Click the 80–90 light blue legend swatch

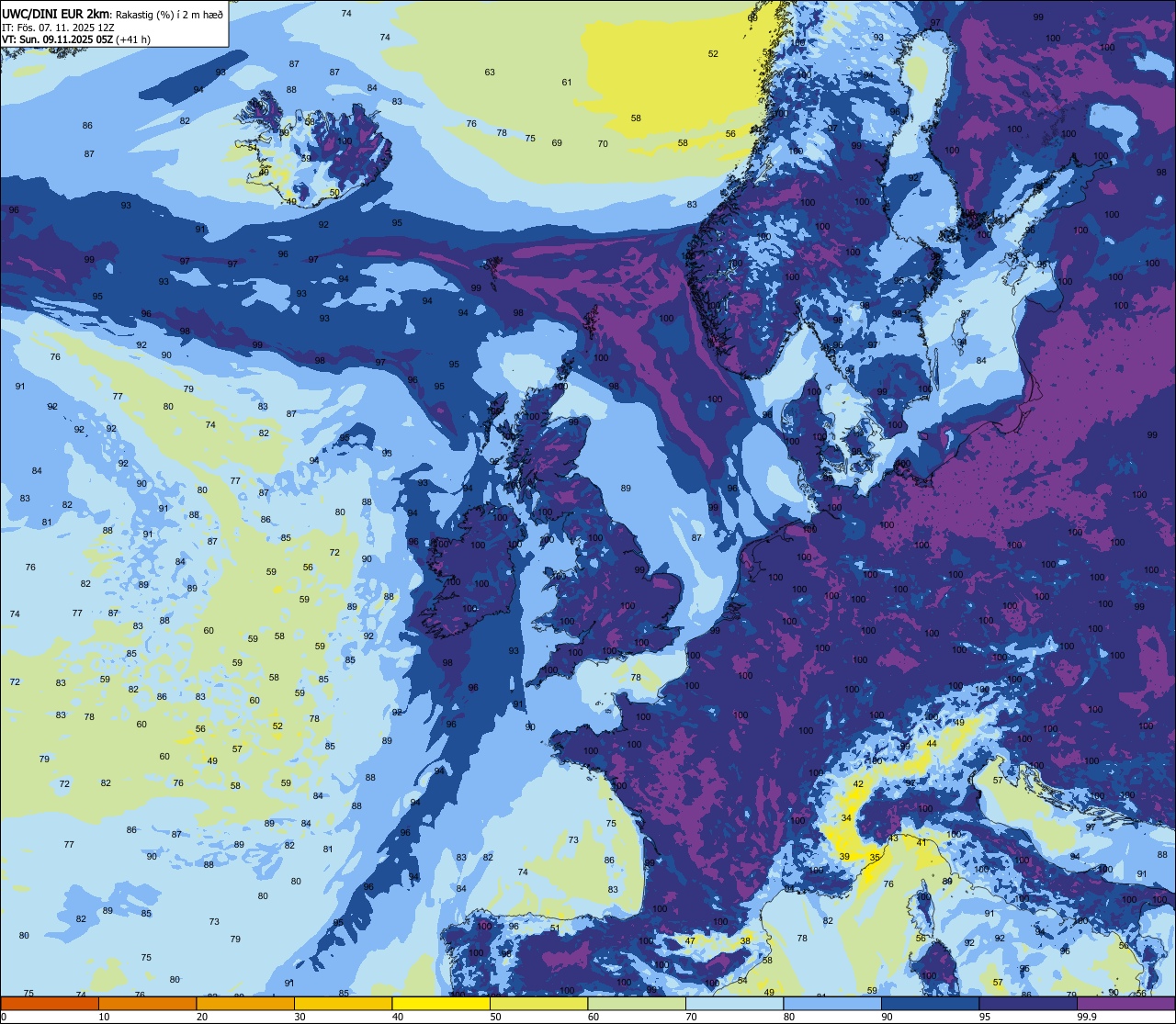tap(832, 1004)
